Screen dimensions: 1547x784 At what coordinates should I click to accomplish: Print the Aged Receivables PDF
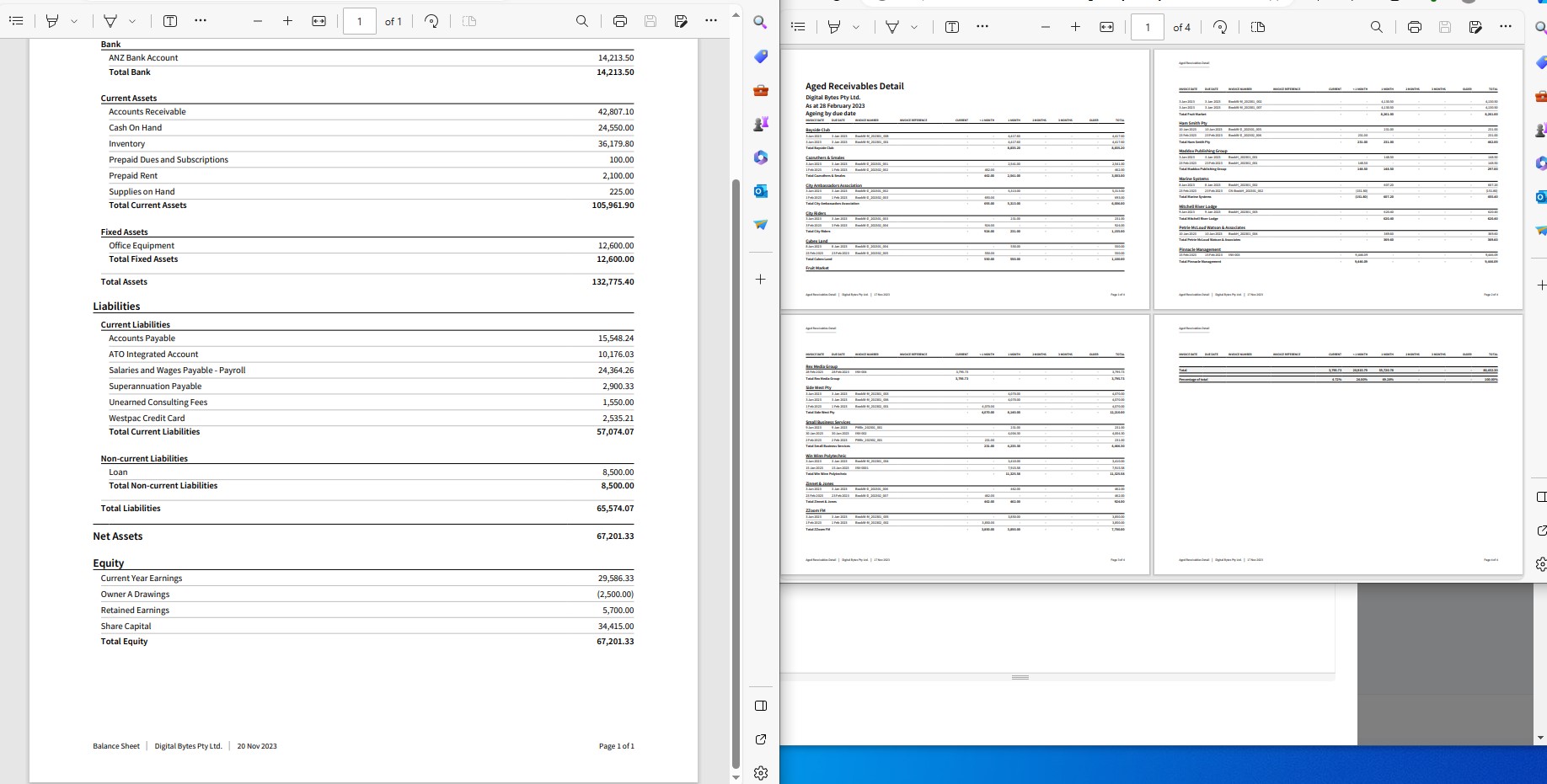click(x=1415, y=27)
